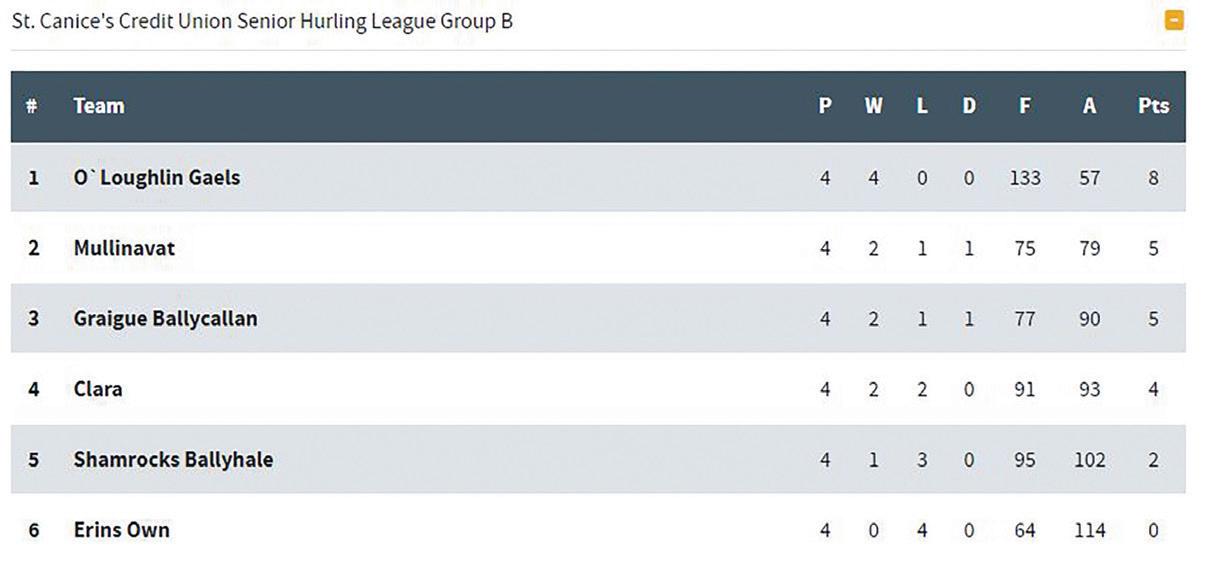Click the L (losses) column header
The image size is (1205, 585).
coord(922,106)
